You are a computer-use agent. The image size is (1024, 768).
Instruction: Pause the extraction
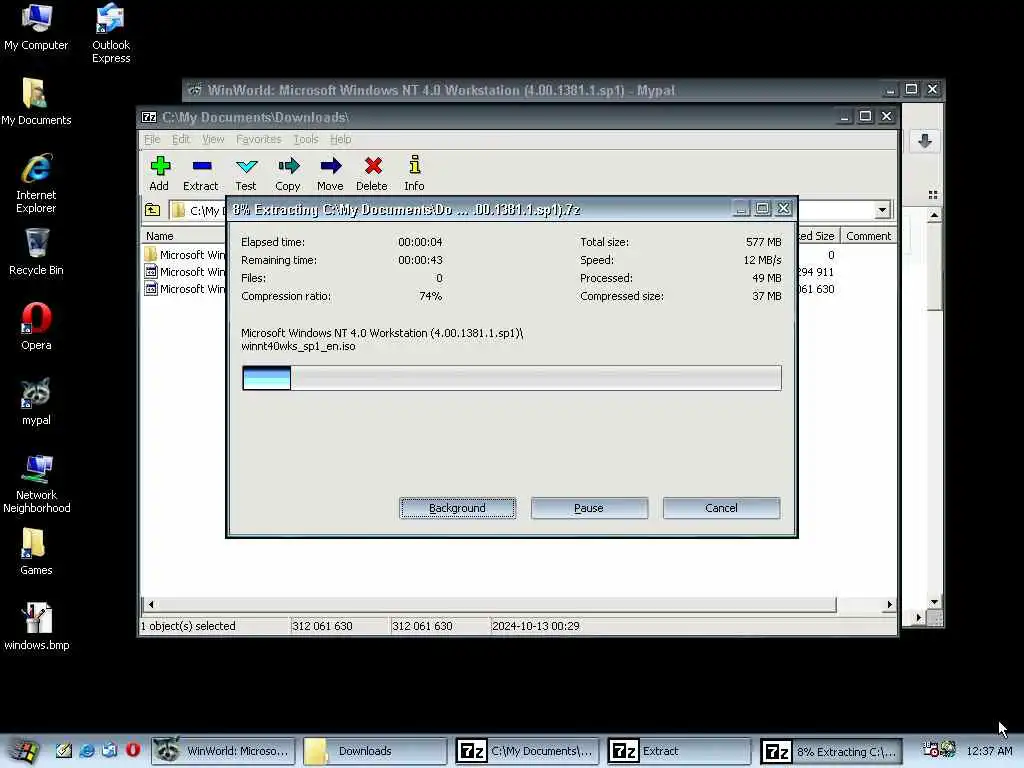coord(589,508)
